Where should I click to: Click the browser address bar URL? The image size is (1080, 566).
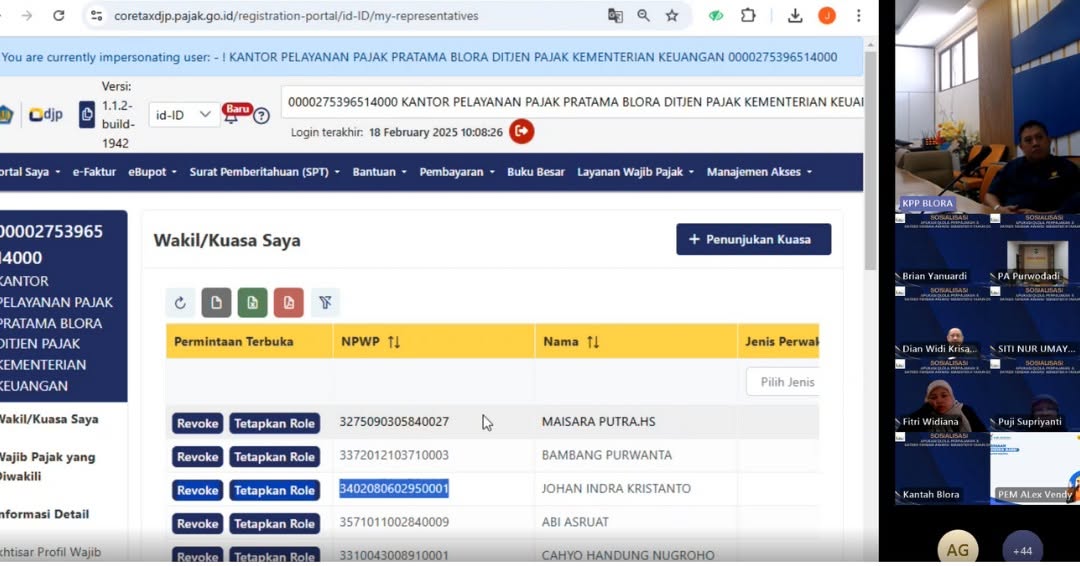pos(296,15)
